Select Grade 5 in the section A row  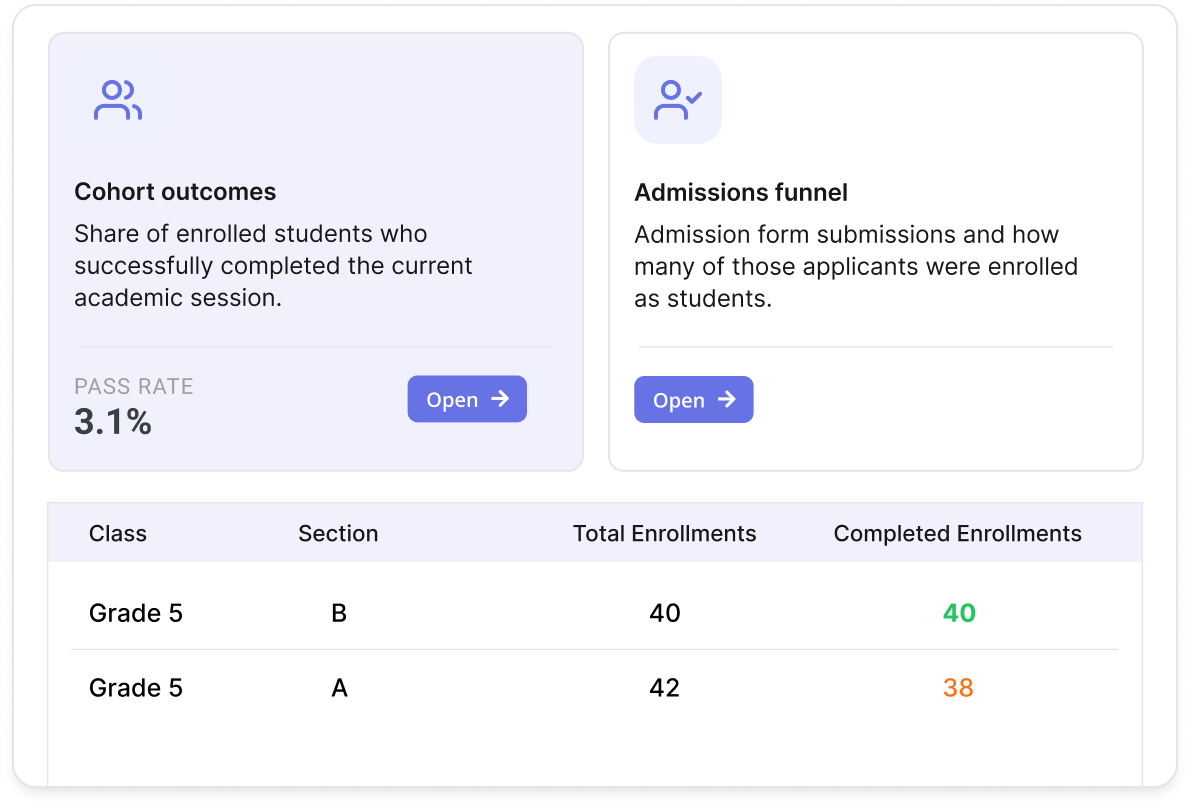[x=136, y=688]
